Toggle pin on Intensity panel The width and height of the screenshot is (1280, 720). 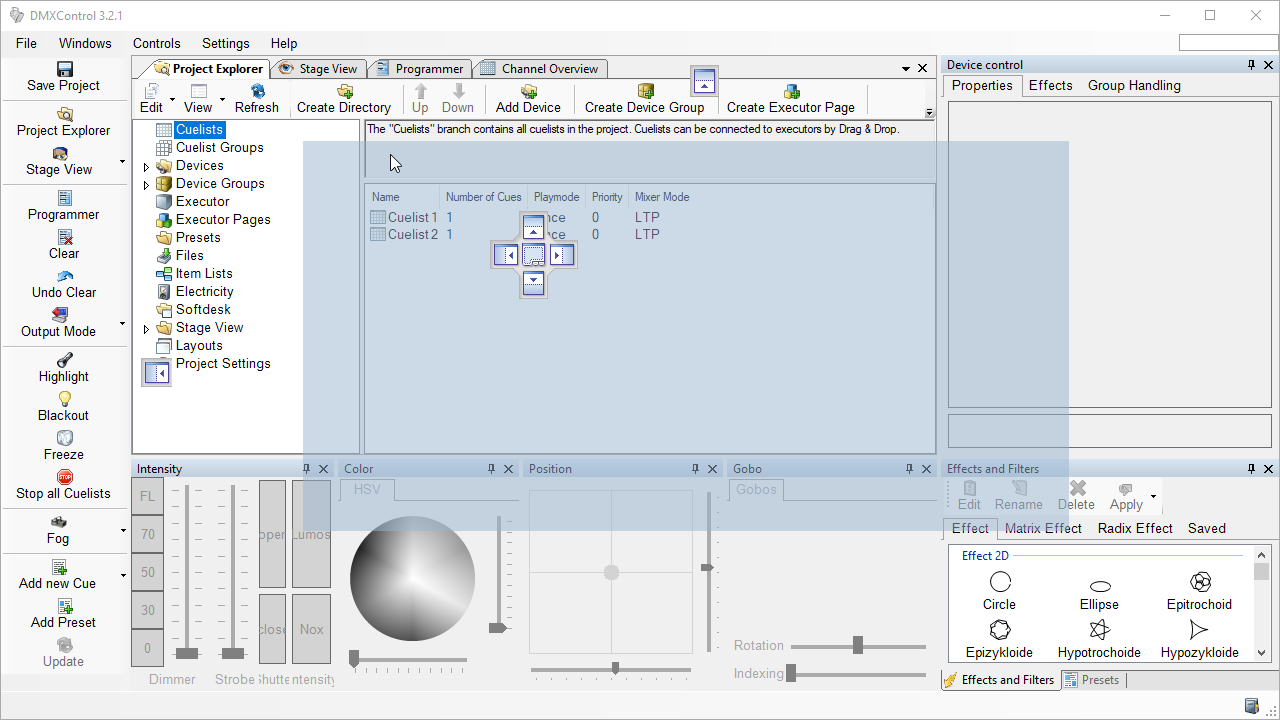click(x=307, y=469)
